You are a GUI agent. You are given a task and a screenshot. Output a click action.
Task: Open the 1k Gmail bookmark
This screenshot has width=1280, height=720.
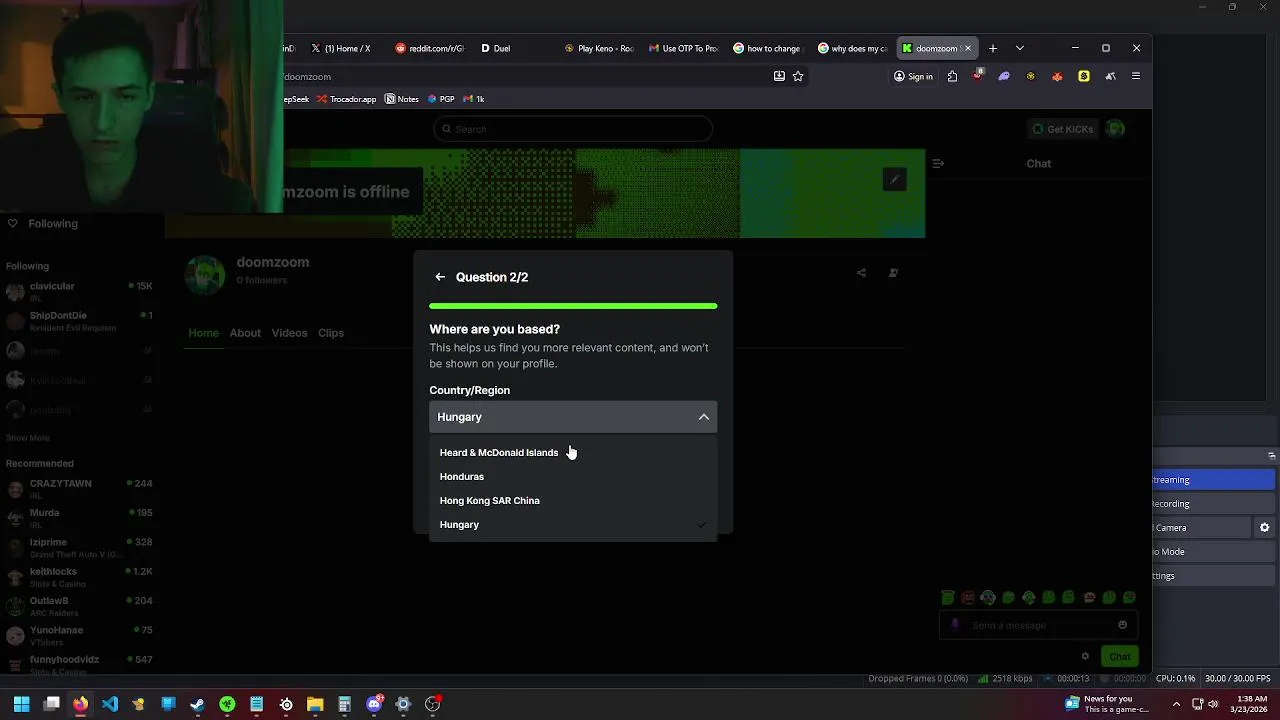474,99
